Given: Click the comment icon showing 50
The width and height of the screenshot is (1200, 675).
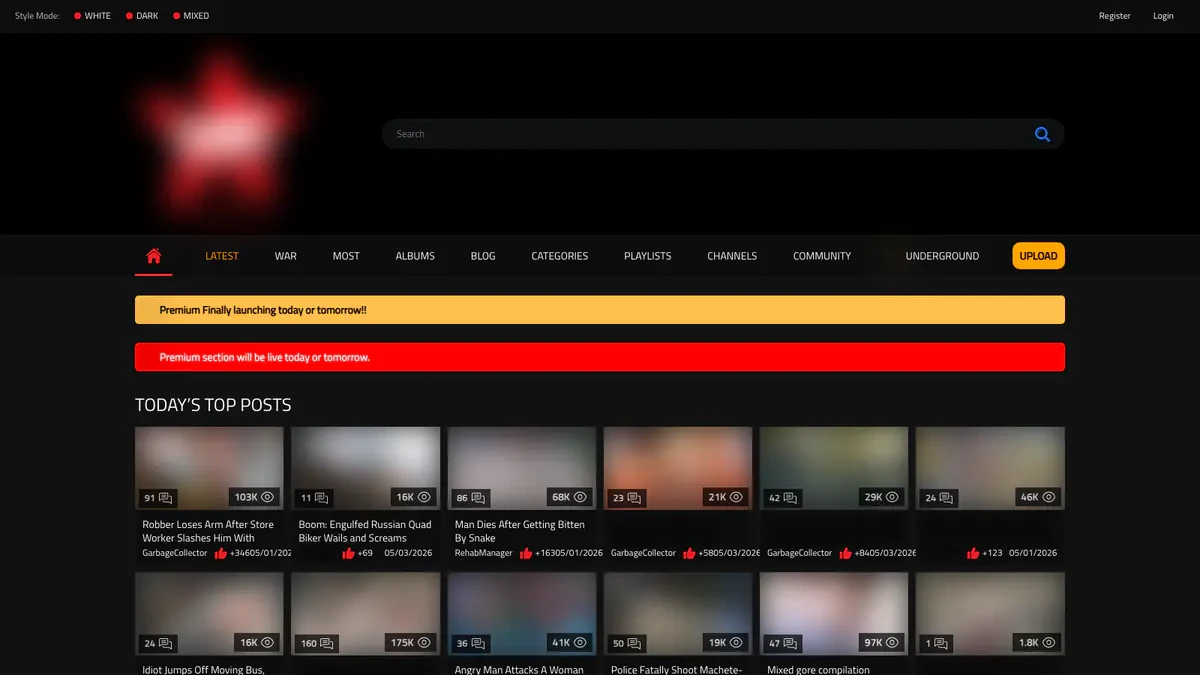Looking at the screenshot, I should 634,644.
